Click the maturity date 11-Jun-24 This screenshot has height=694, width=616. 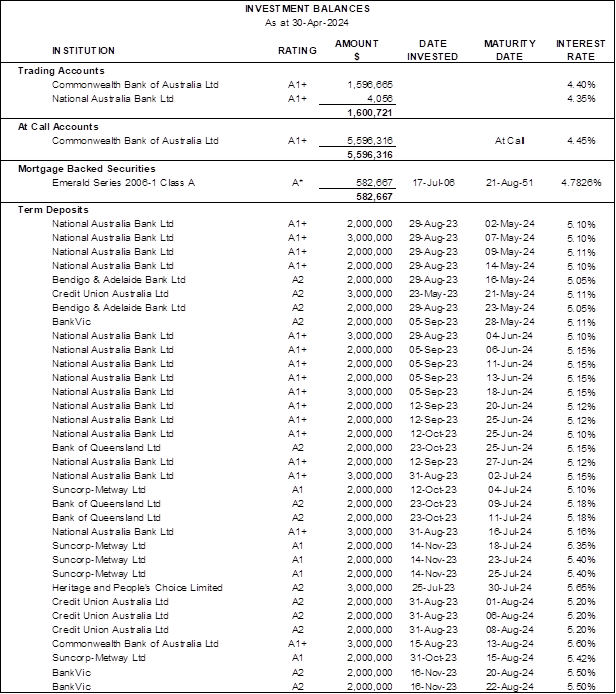tap(509, 364)
